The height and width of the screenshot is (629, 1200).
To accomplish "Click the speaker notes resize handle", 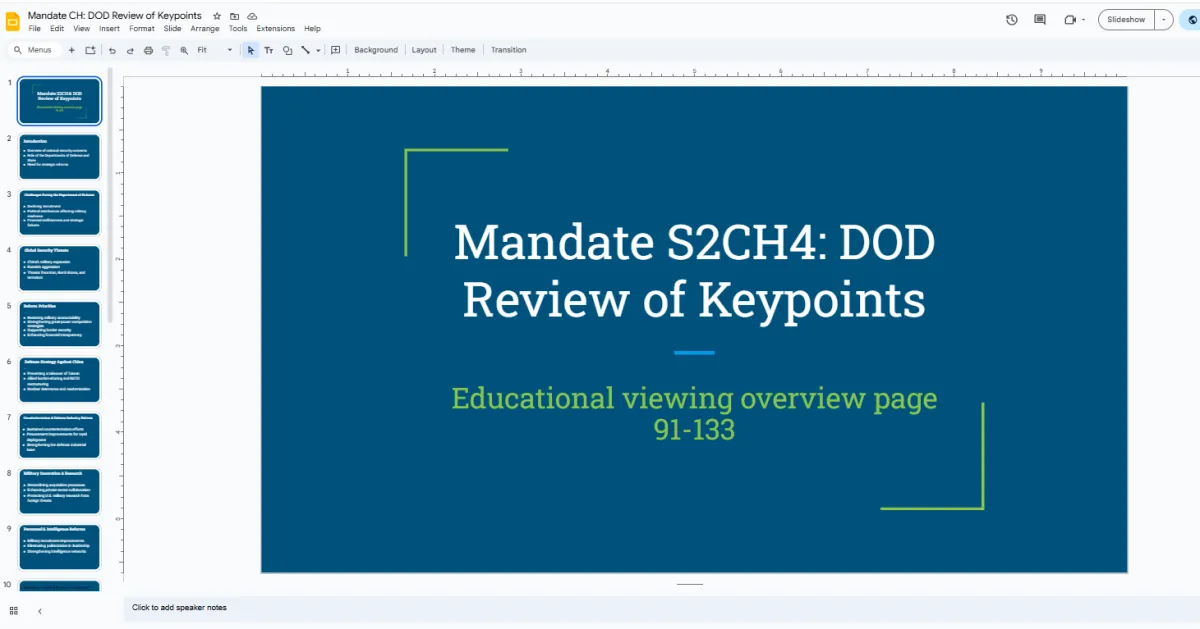I will 690,584.
